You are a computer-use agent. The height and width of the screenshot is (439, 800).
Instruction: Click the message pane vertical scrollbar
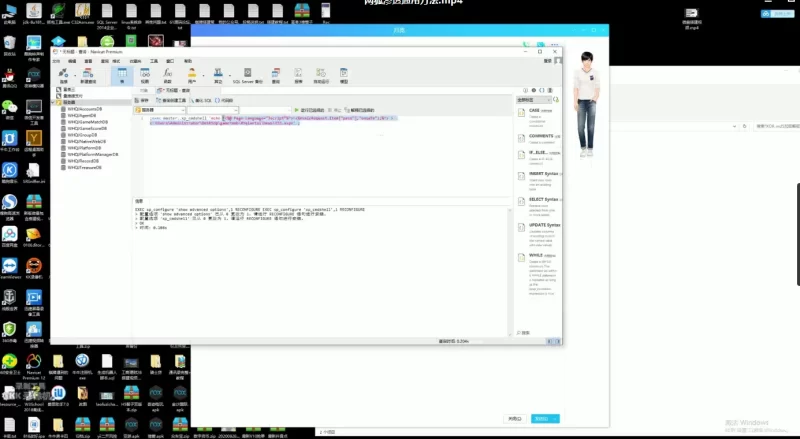point(510,271)
